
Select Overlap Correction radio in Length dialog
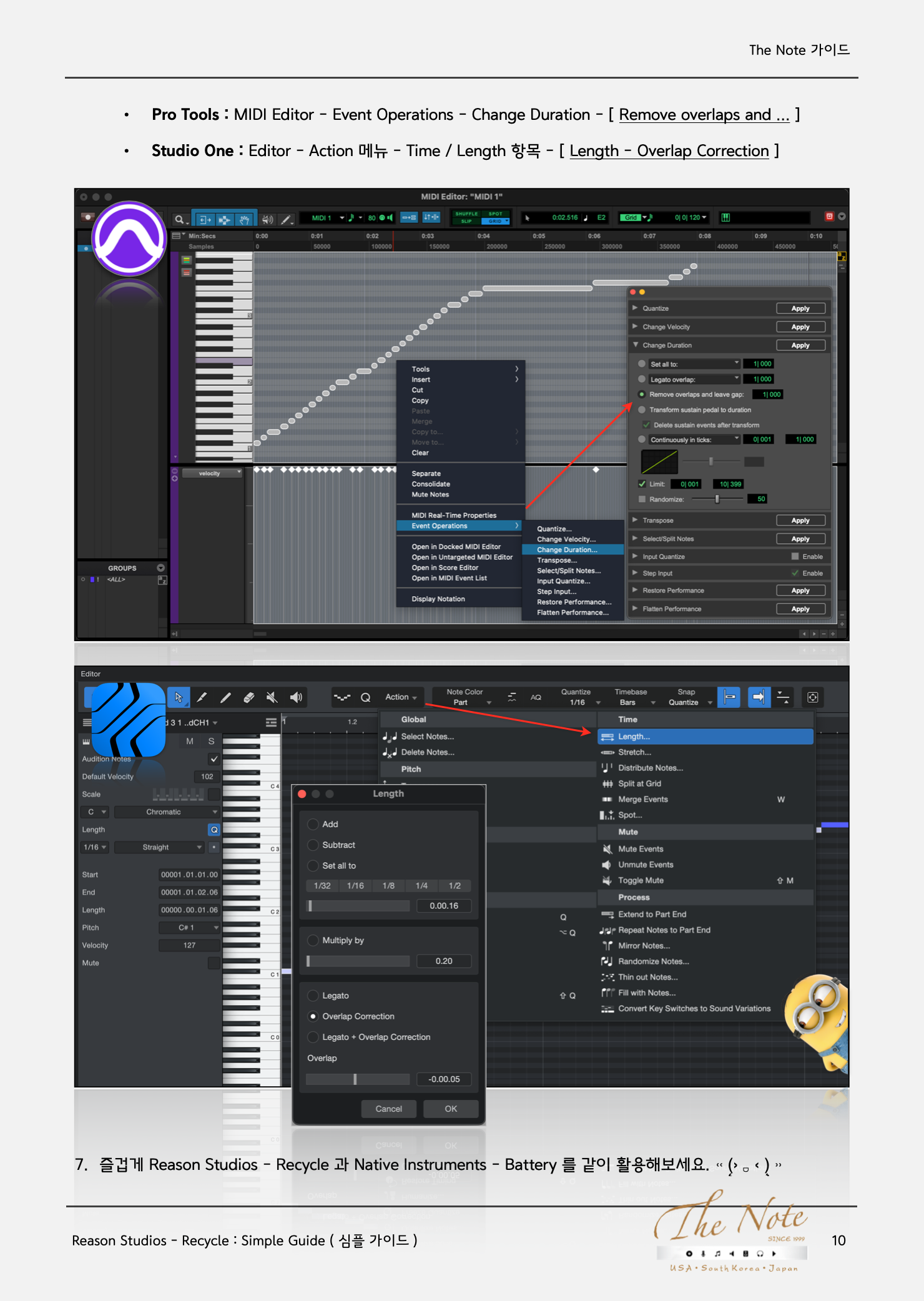pyautogui.click(x=313, y=1016)
